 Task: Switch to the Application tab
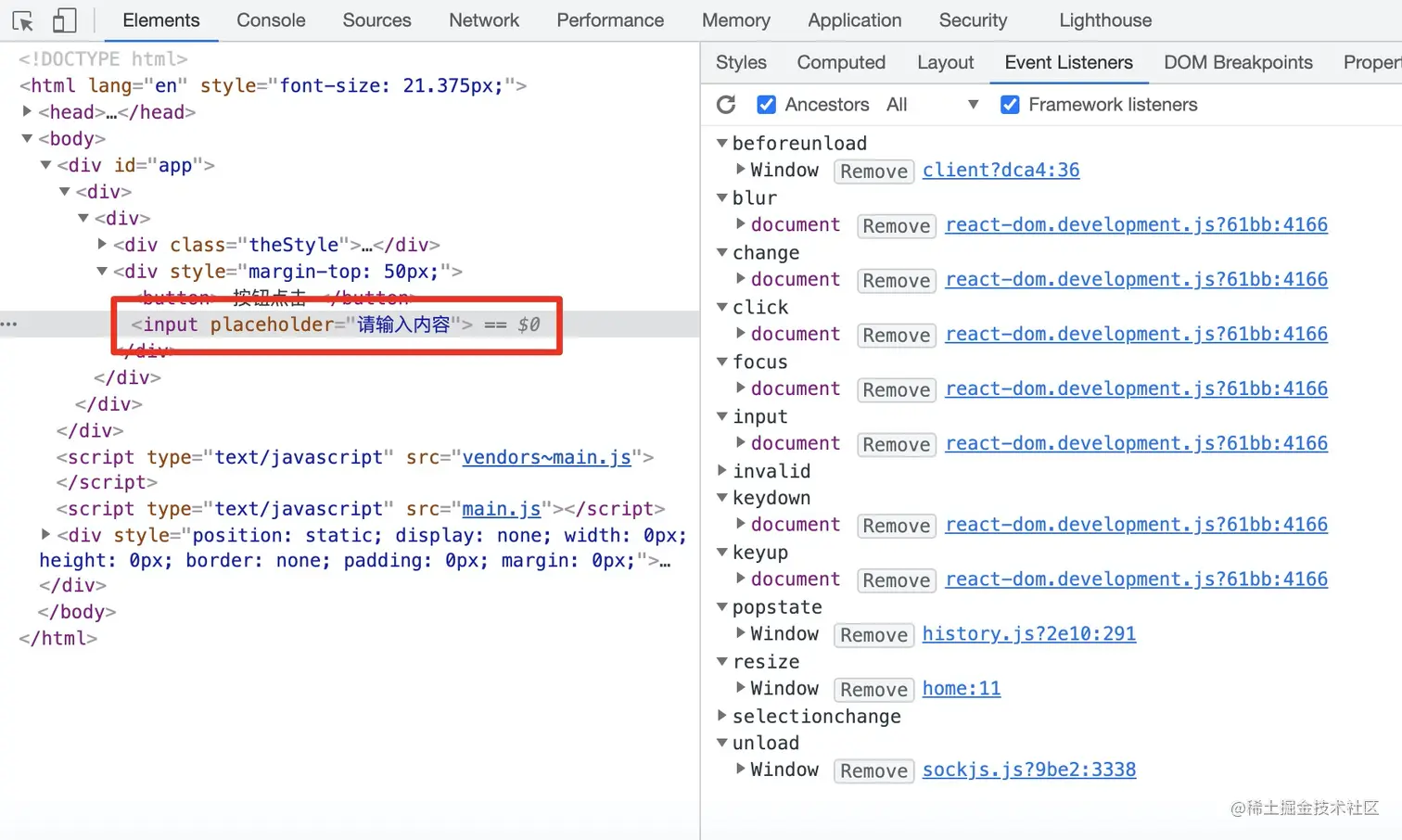pyautogui.click(x=854, y=20)
